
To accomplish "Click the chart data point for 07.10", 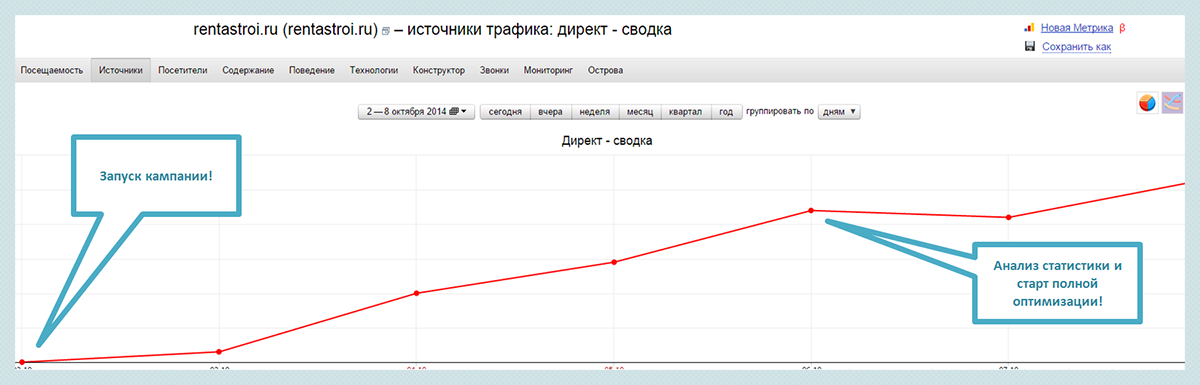I will tap(1009, 217).
